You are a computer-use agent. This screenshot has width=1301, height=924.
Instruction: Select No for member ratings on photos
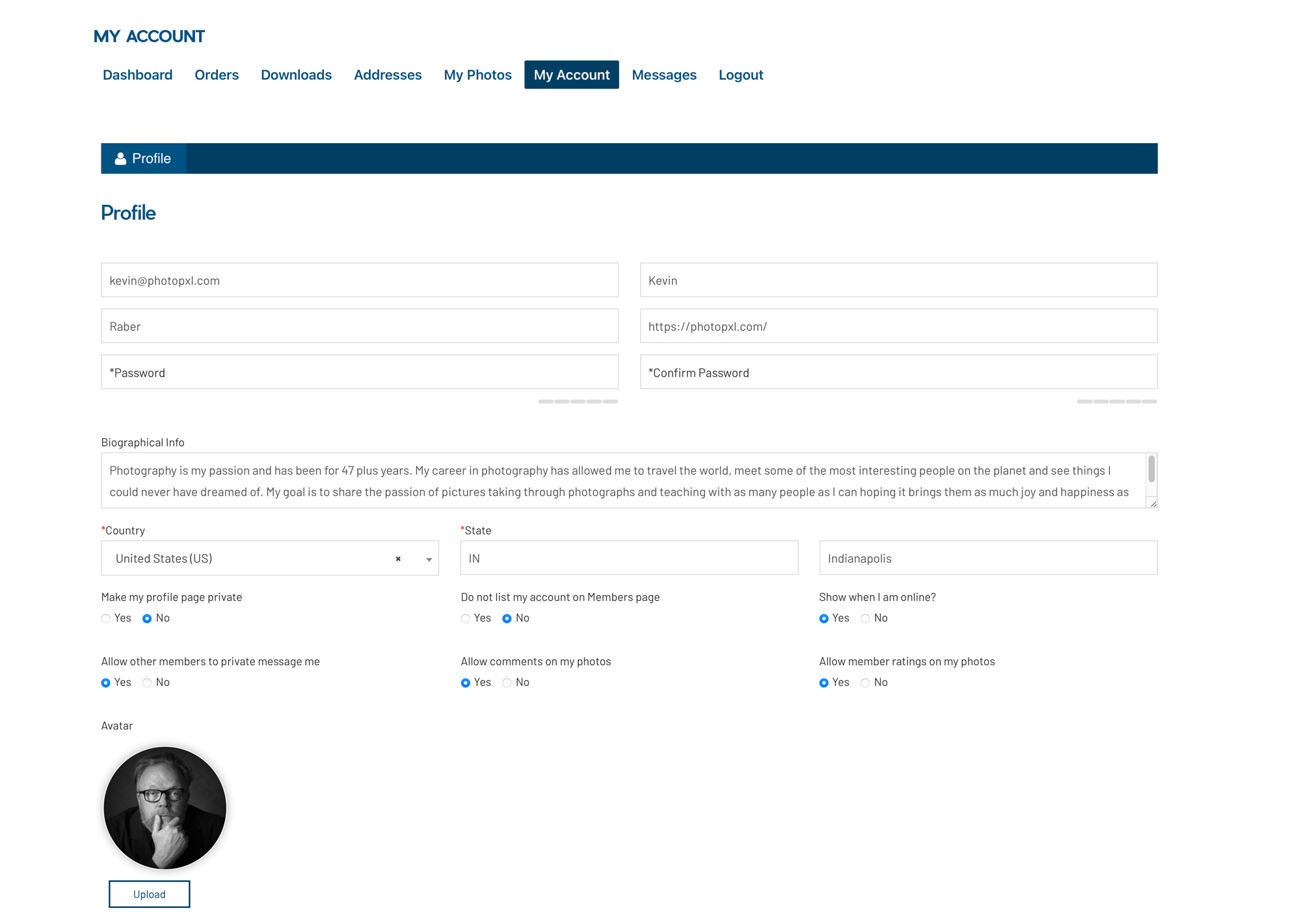coord(865,683)
